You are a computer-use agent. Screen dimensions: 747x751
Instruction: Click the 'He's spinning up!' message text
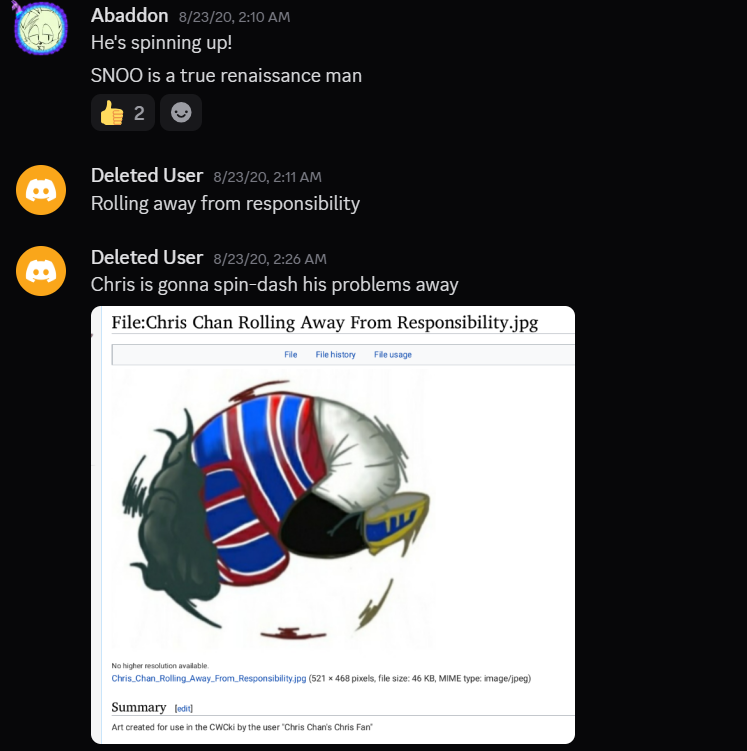tap(161, 43)
